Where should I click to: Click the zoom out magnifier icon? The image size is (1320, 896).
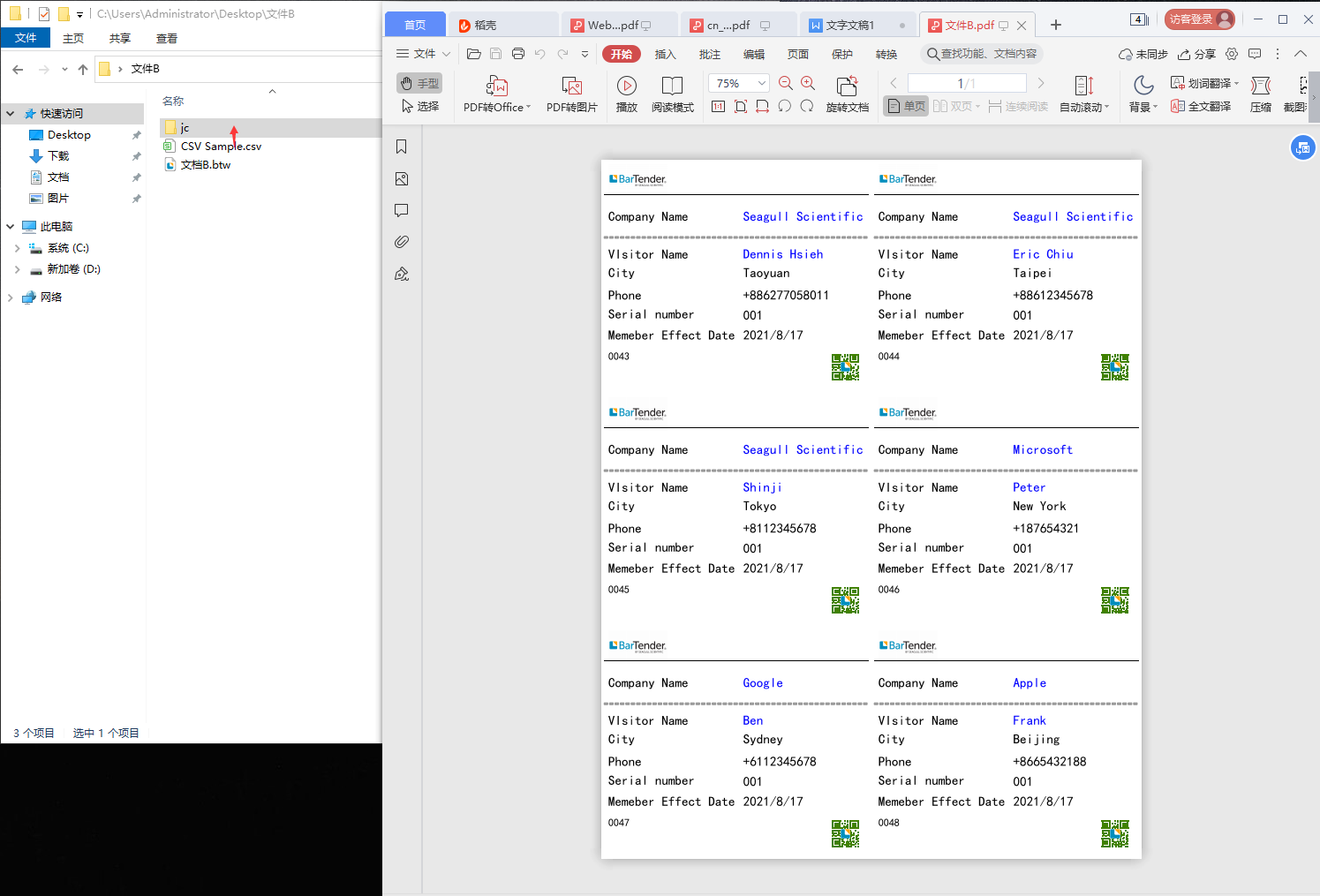785,83
